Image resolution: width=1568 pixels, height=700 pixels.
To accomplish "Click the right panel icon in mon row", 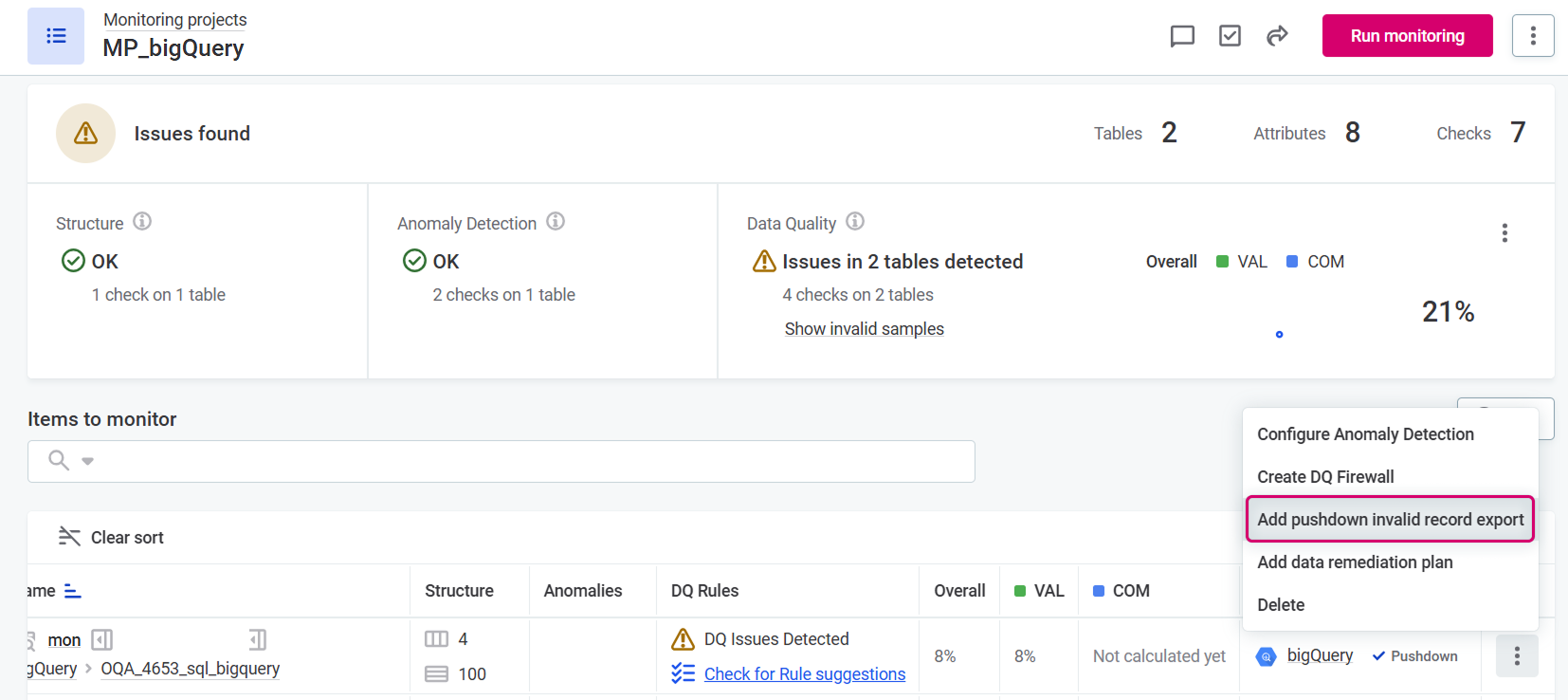I will pyautogui.click(x=258, y=639).
